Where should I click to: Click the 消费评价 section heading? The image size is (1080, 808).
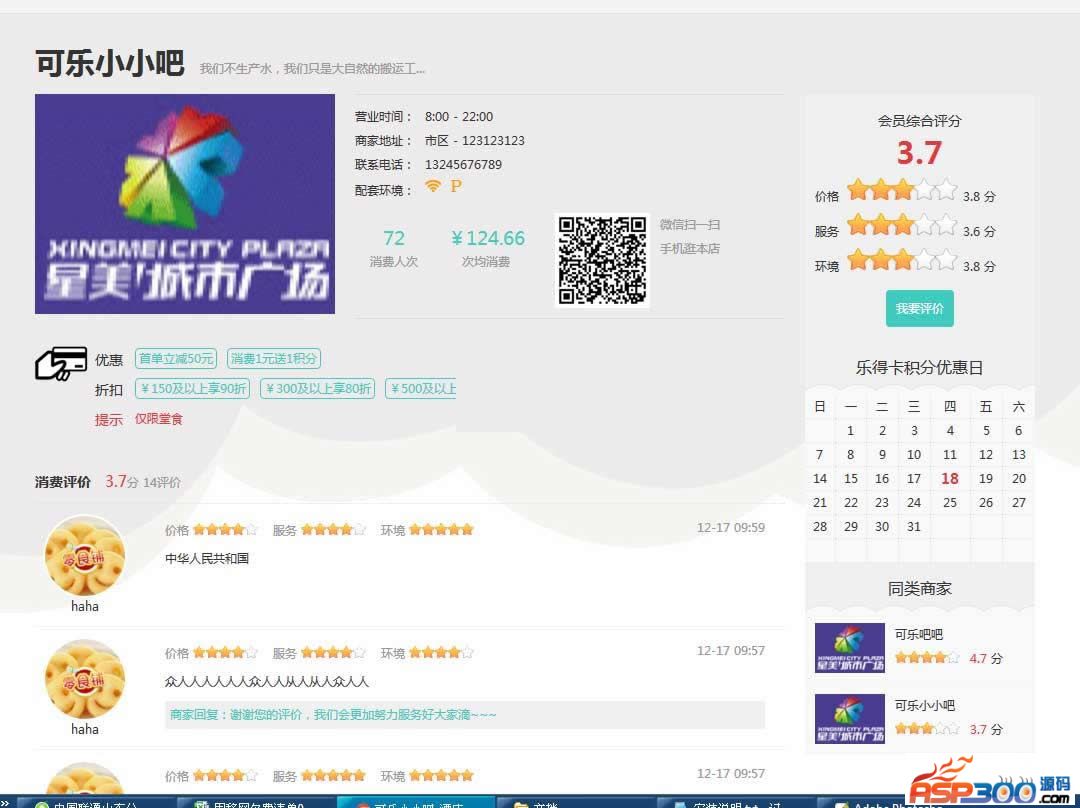coord(63,482)
